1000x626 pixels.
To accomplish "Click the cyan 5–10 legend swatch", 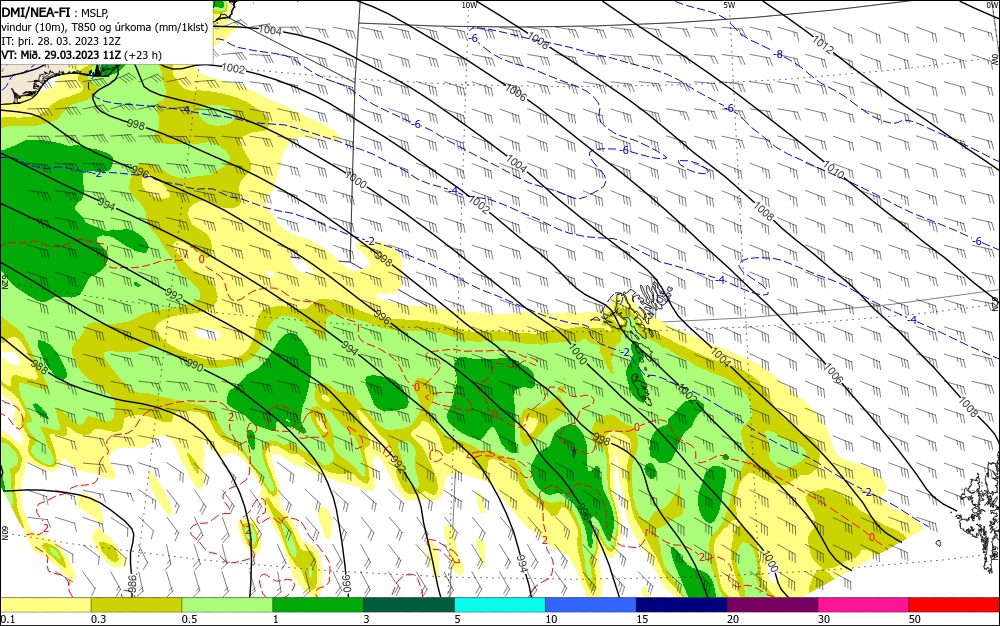I will coord(500,605).
